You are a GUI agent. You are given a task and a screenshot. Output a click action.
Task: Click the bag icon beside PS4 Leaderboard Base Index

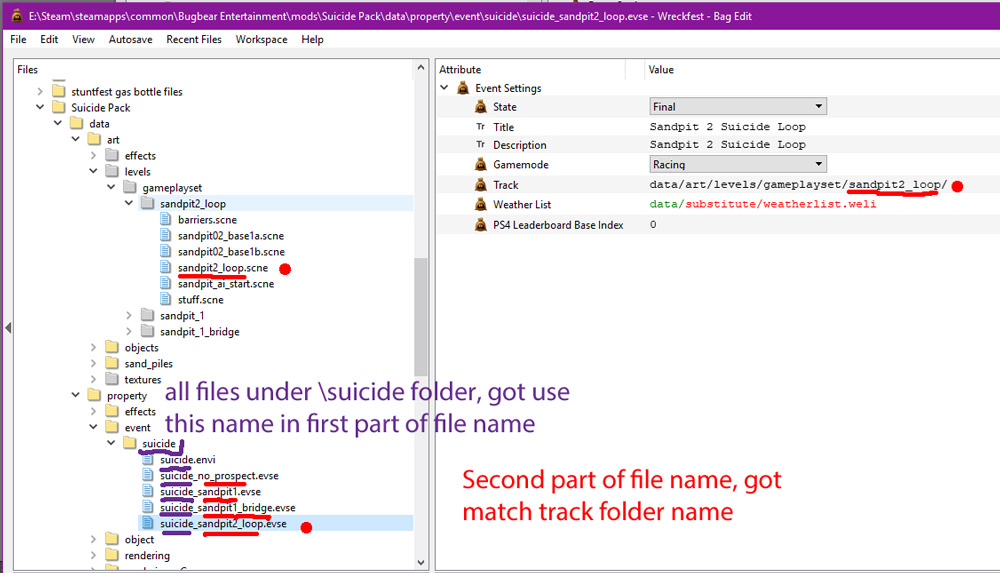(481, 225)
